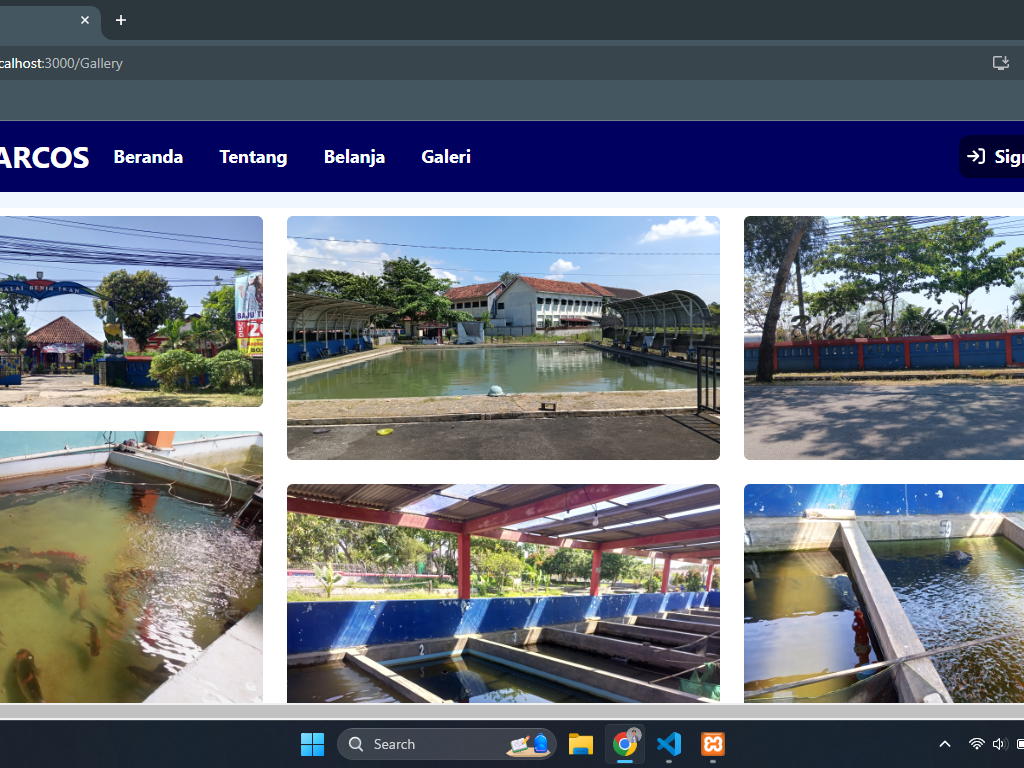Click the Windows taskbar Search box
The width and height of the screenshot is (1024, 768).
point(446,744)
